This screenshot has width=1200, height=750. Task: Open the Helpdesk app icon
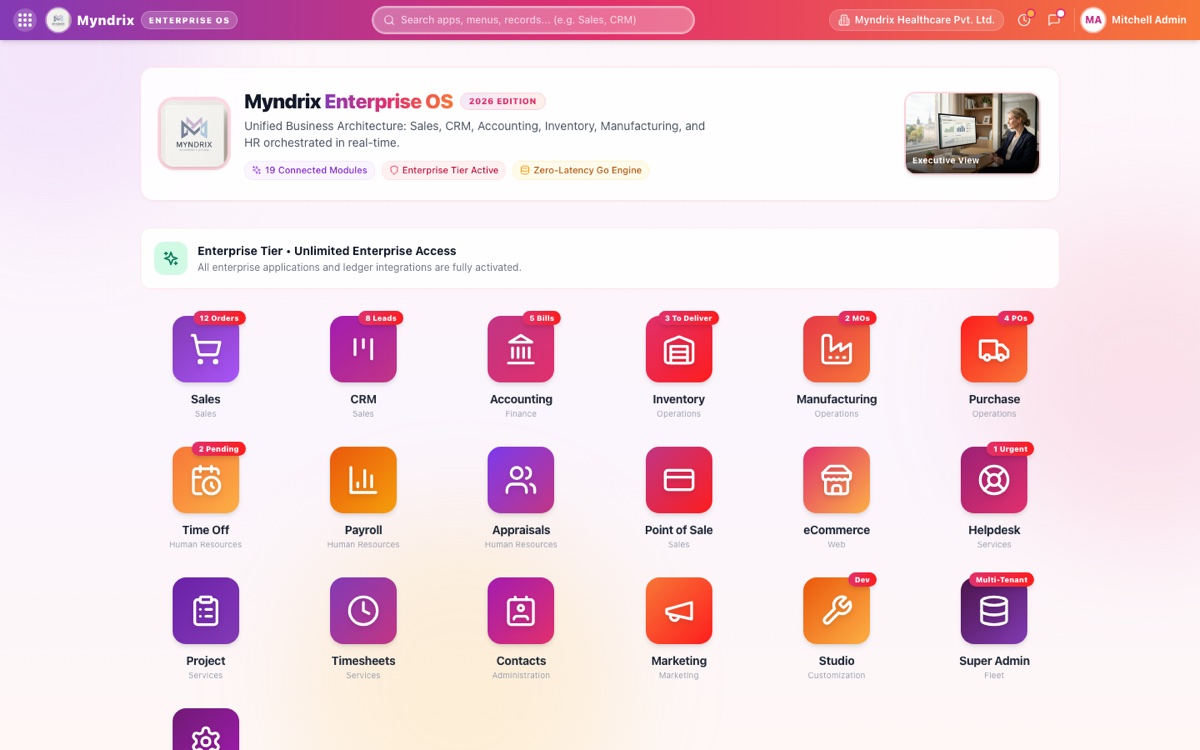[994, 480]
